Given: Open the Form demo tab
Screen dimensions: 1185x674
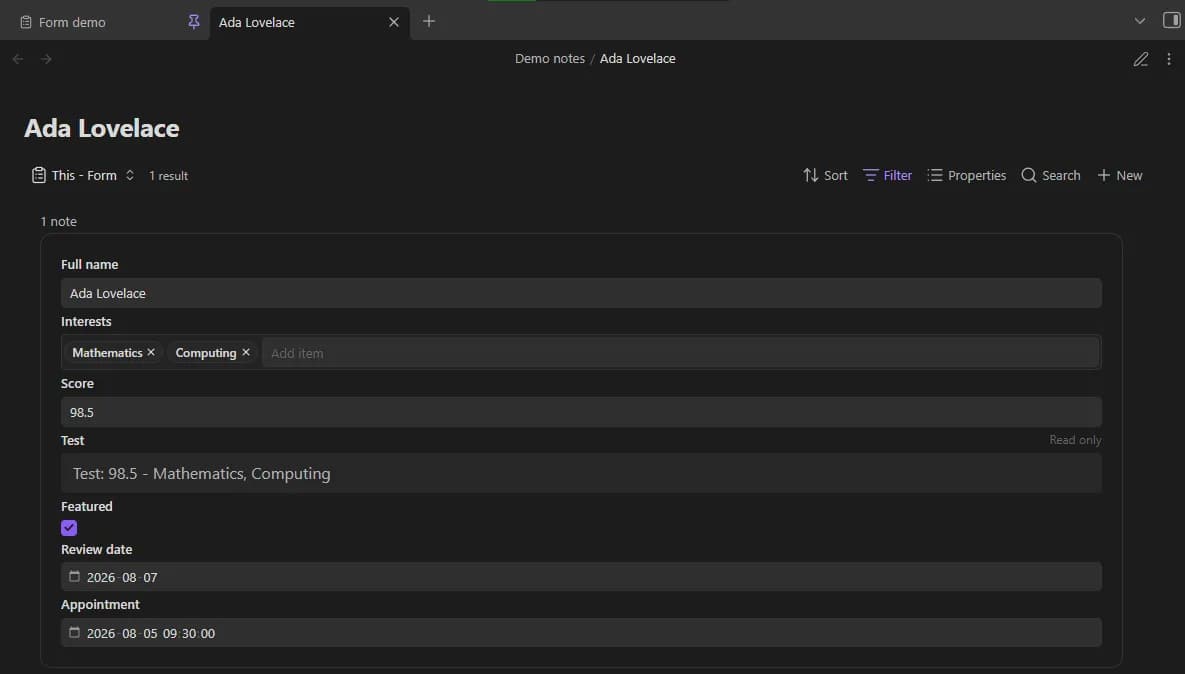Looking at the screenshot, I should pos(72,23).
